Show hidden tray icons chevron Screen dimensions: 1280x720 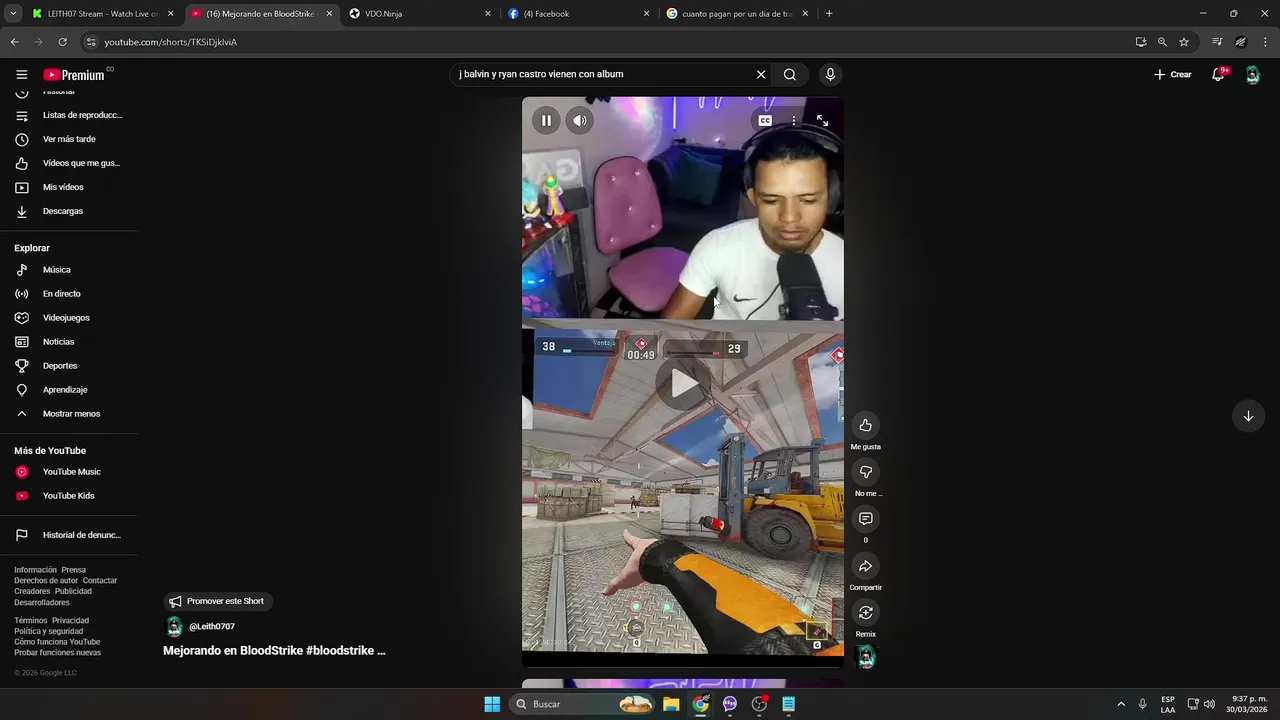click(x=1121, y=704)
